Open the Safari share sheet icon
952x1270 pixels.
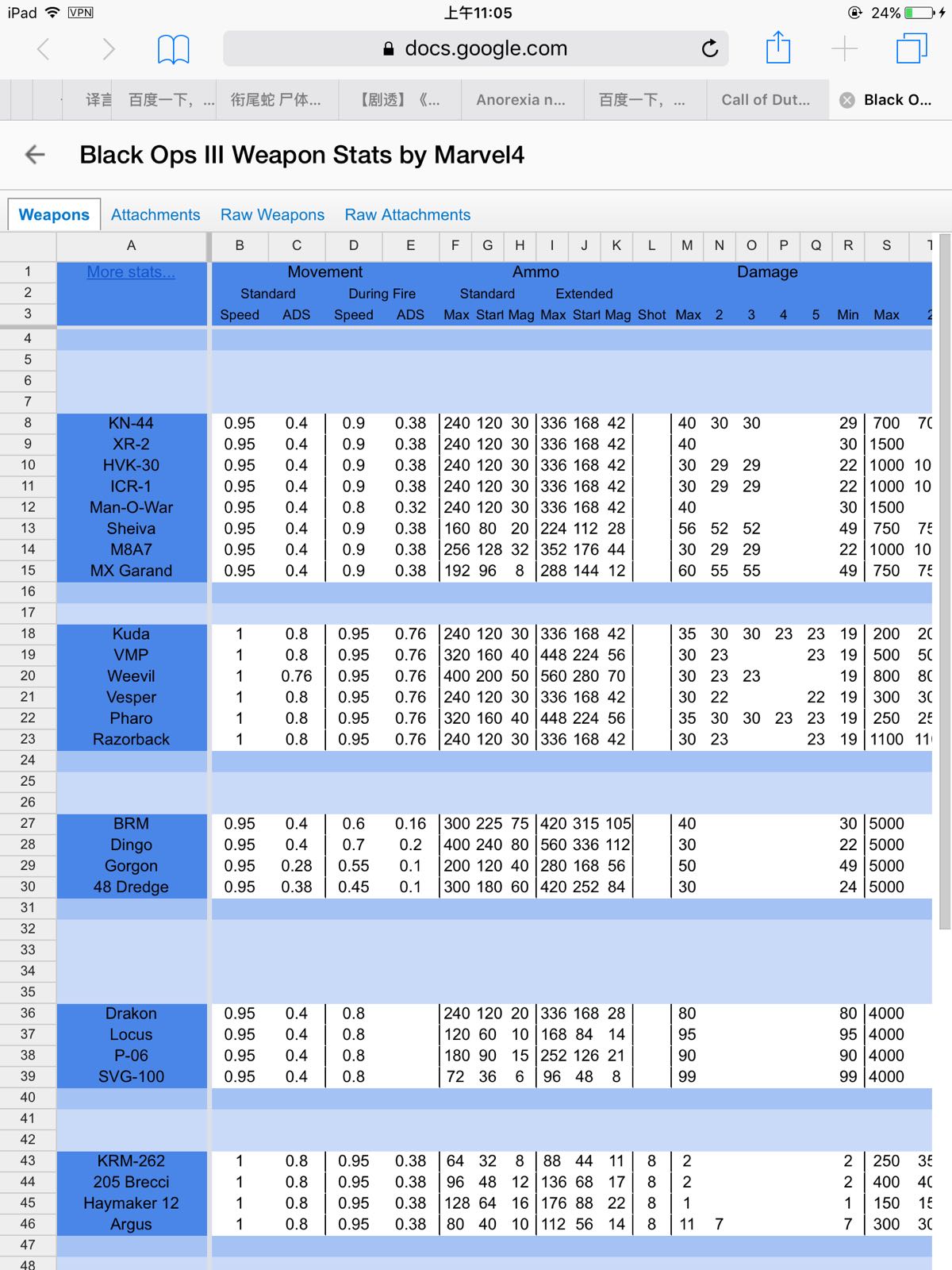tap(778, 48)
